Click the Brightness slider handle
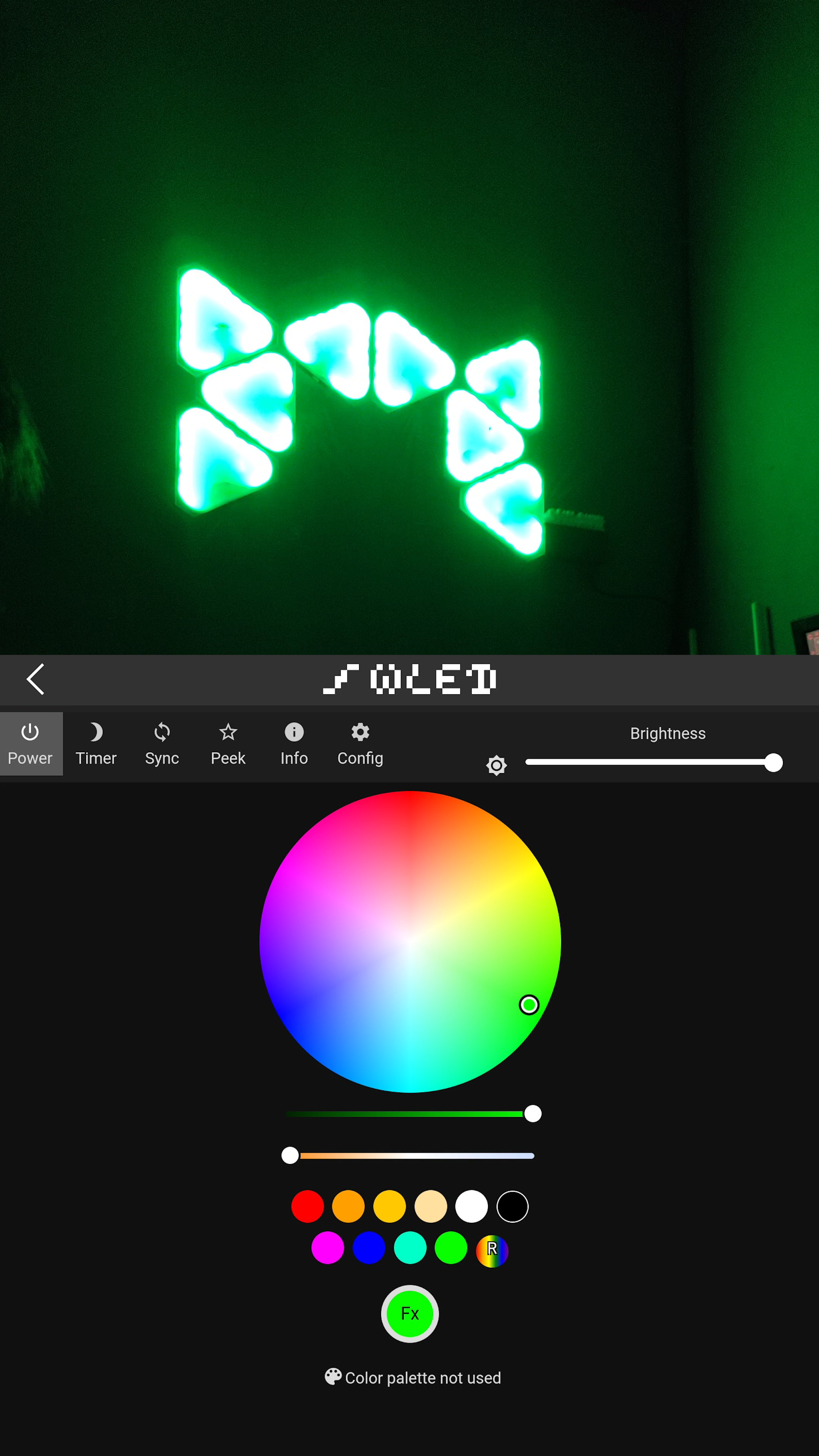This screenshot has height=1456, width=819. click(773, 763)
